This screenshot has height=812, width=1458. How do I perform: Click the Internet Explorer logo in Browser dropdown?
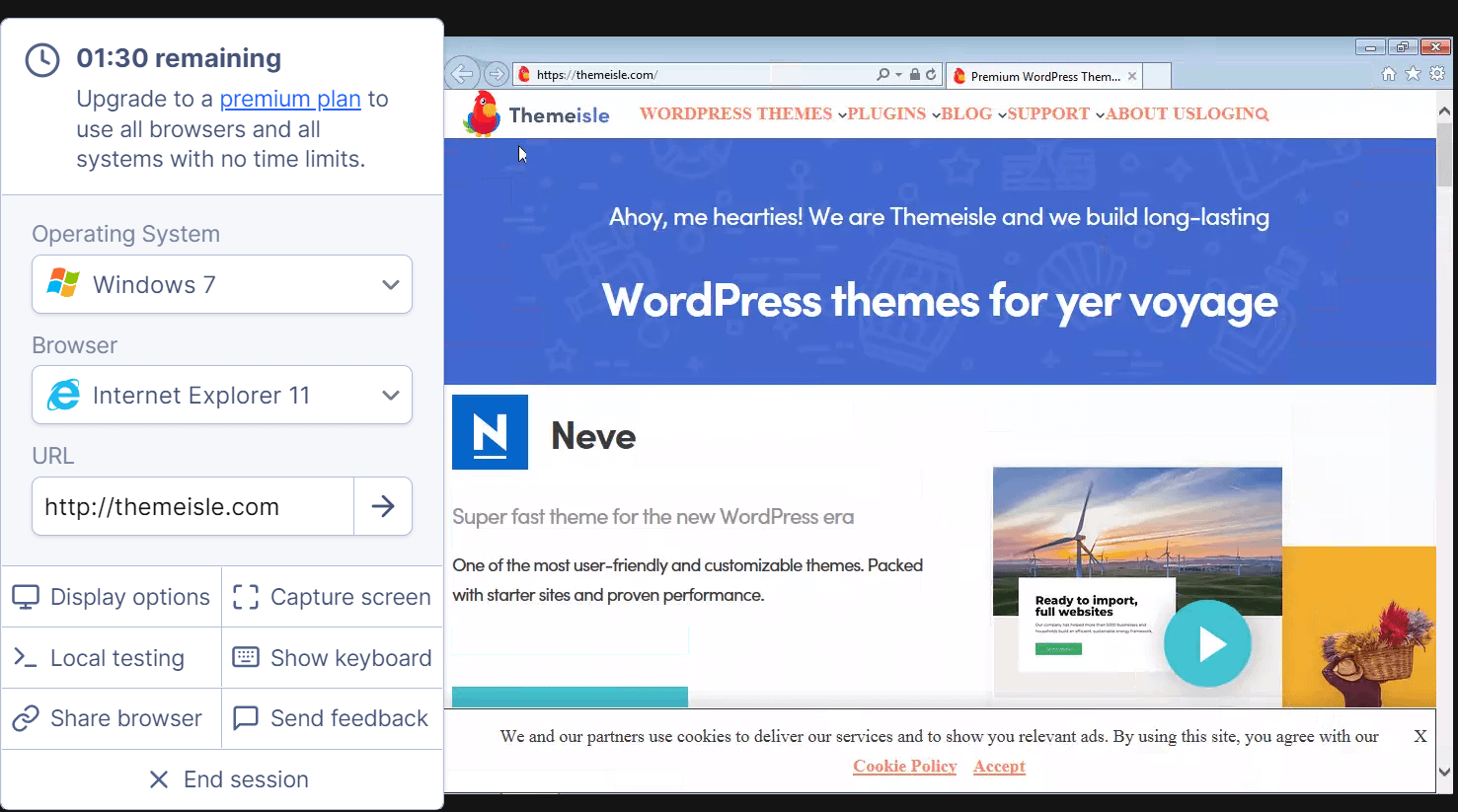coord(63,395)
